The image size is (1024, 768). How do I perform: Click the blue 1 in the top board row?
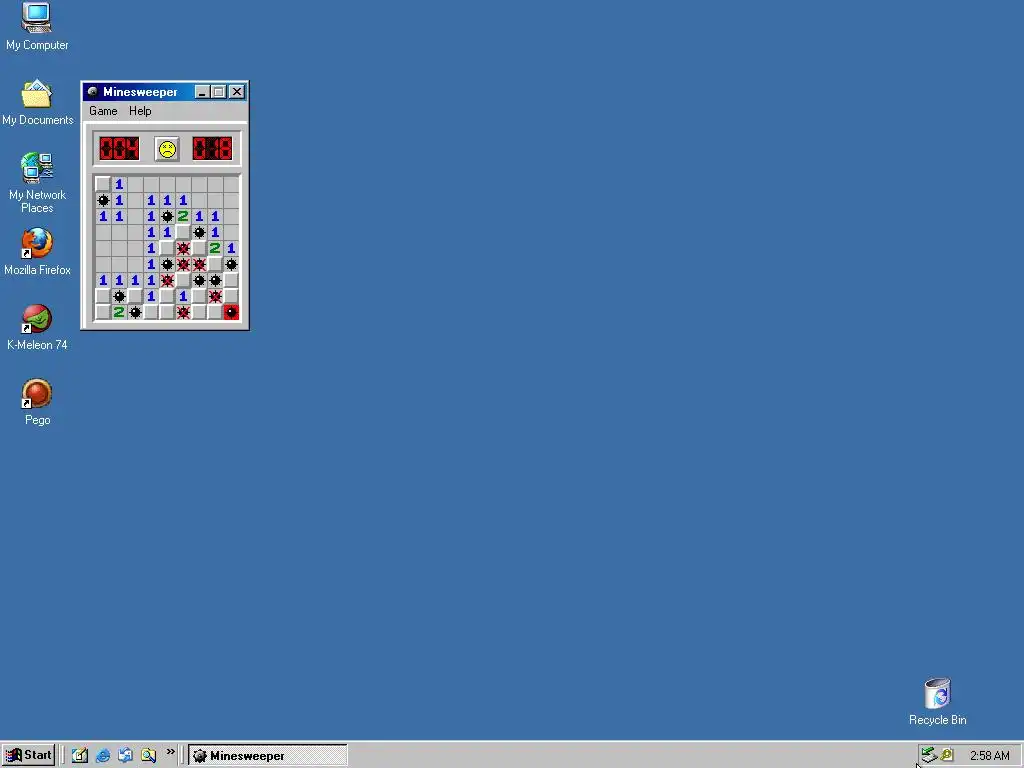[119, 184]
